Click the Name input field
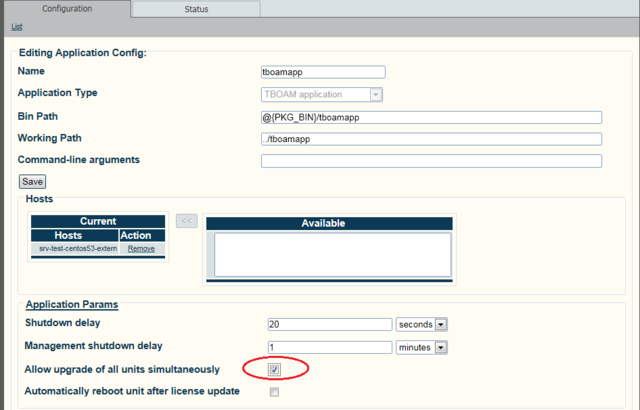640x410 pixels. coord(322,72)
